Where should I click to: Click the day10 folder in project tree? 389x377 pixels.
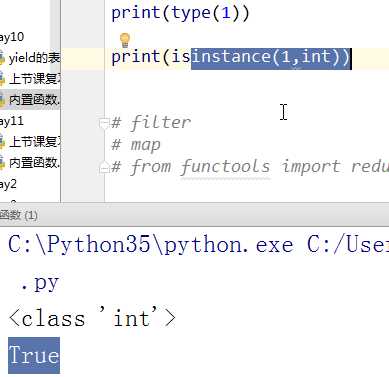pos(12,37)
